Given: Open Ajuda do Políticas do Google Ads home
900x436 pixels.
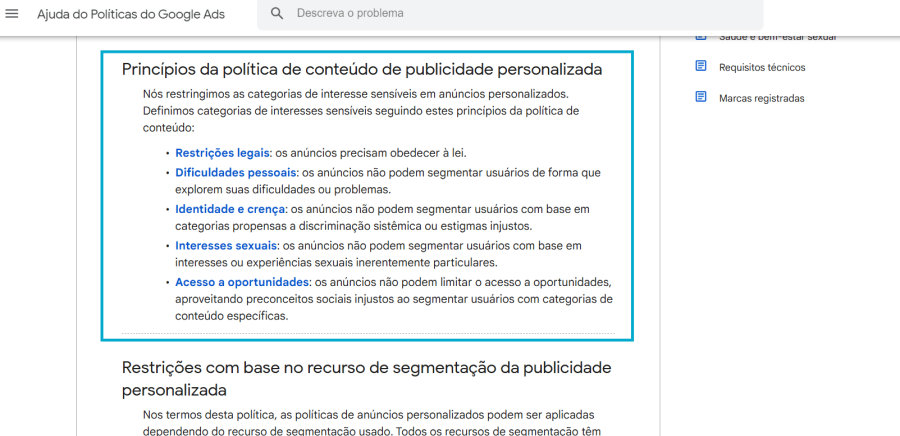Looking at the screenshot, I should tap(131, 14).
